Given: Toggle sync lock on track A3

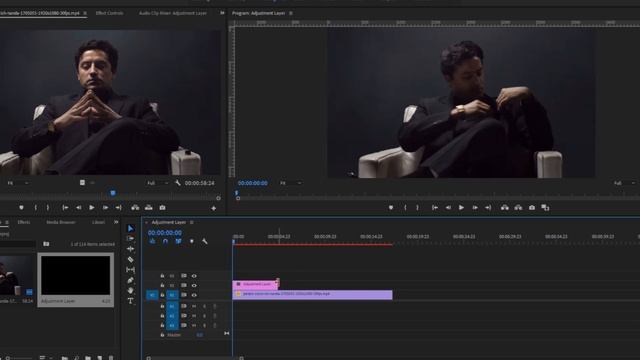Looking at the screenshot, I should 184,325.
